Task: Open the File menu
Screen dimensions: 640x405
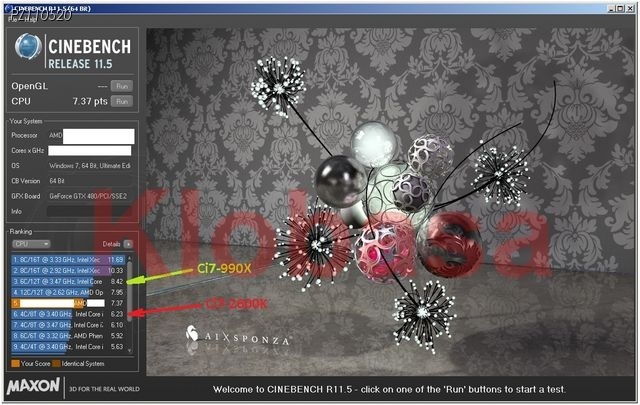Action: tap(12, 19)
